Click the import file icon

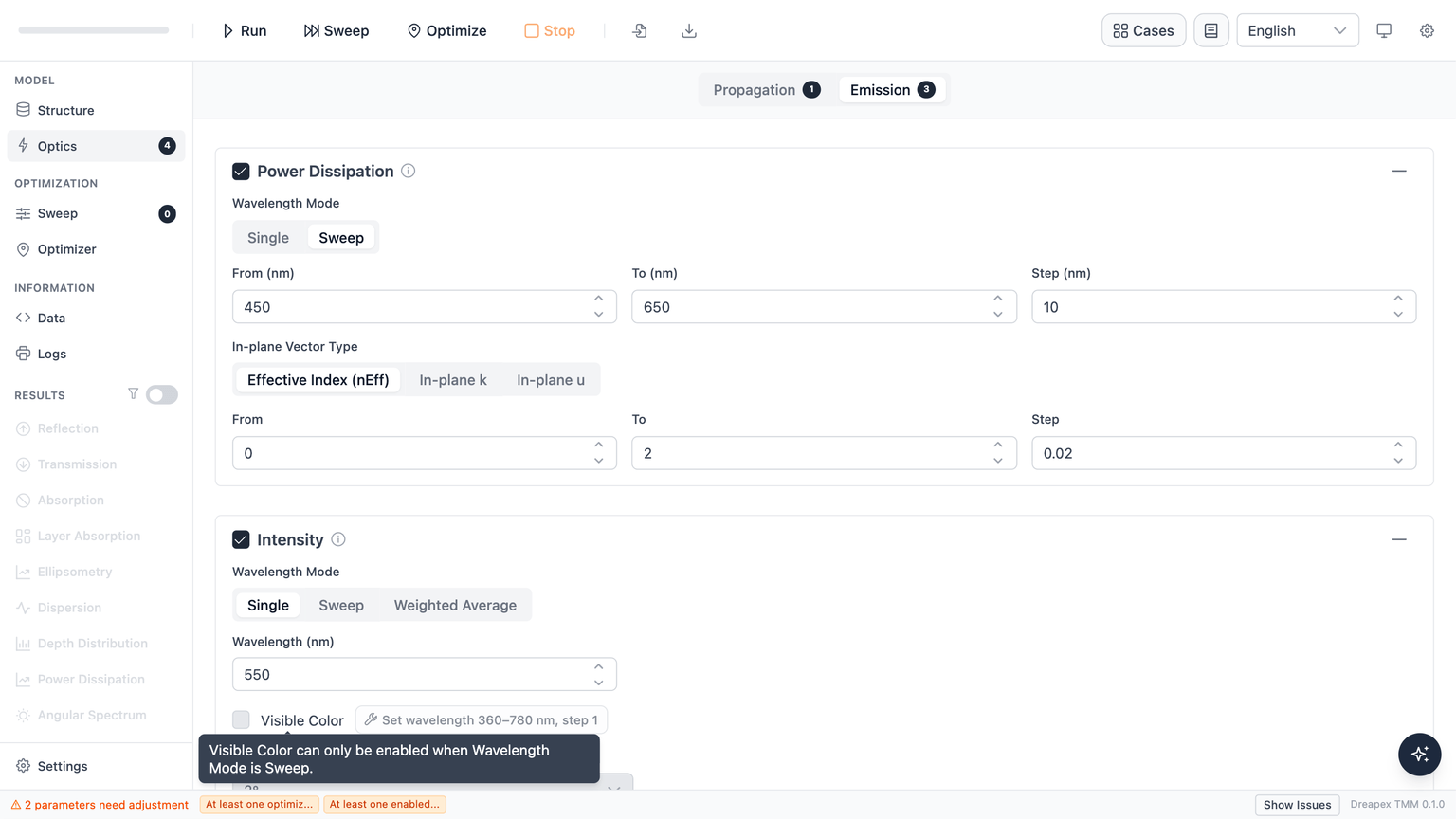coord(640,30)
